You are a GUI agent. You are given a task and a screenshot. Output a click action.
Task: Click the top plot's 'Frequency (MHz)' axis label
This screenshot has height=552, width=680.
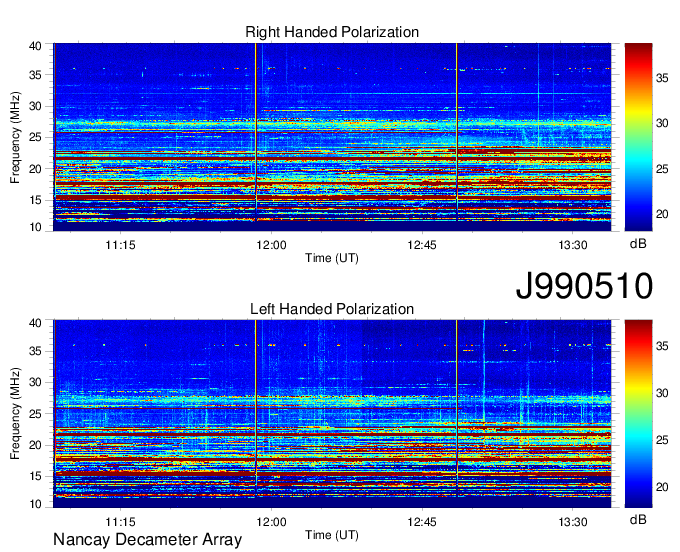point(15,137)
